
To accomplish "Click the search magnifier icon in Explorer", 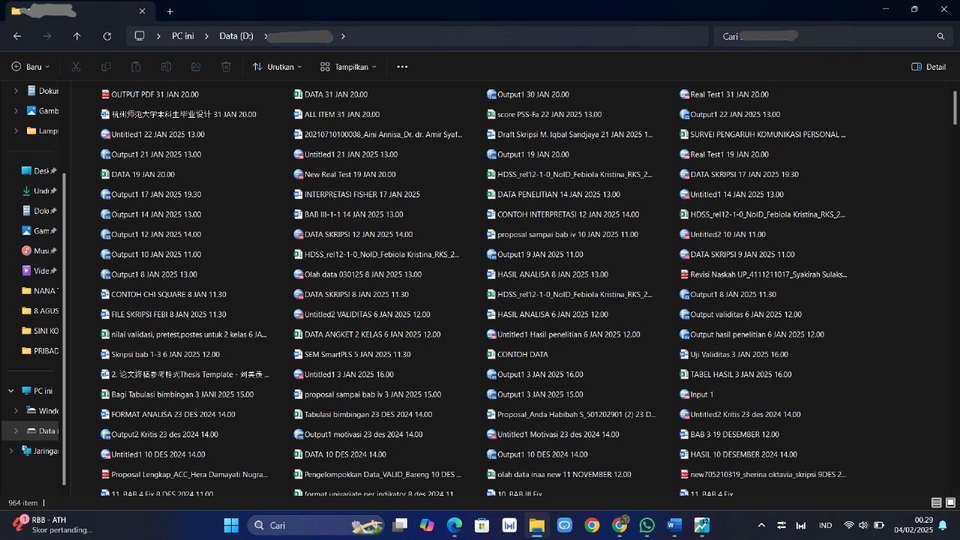I will 940,36.
